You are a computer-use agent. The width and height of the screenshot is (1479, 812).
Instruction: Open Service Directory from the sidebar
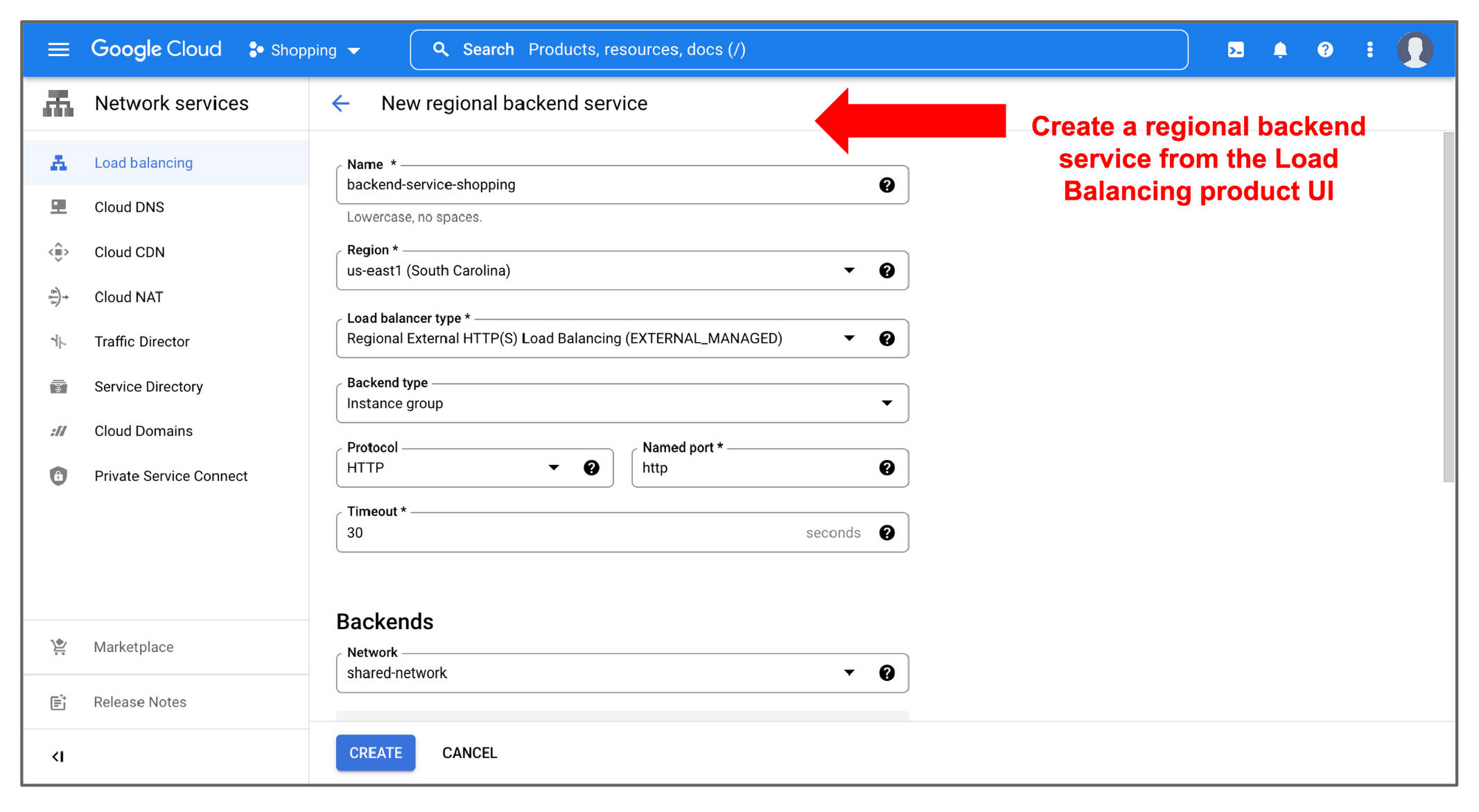166,386
